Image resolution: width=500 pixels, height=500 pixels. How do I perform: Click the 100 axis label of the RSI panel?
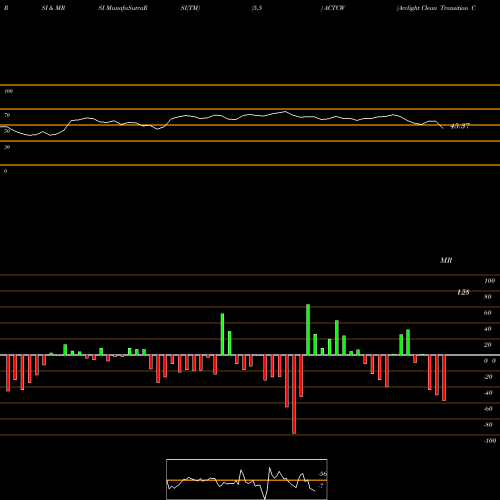pyautogui.click(x=9, y=91)
